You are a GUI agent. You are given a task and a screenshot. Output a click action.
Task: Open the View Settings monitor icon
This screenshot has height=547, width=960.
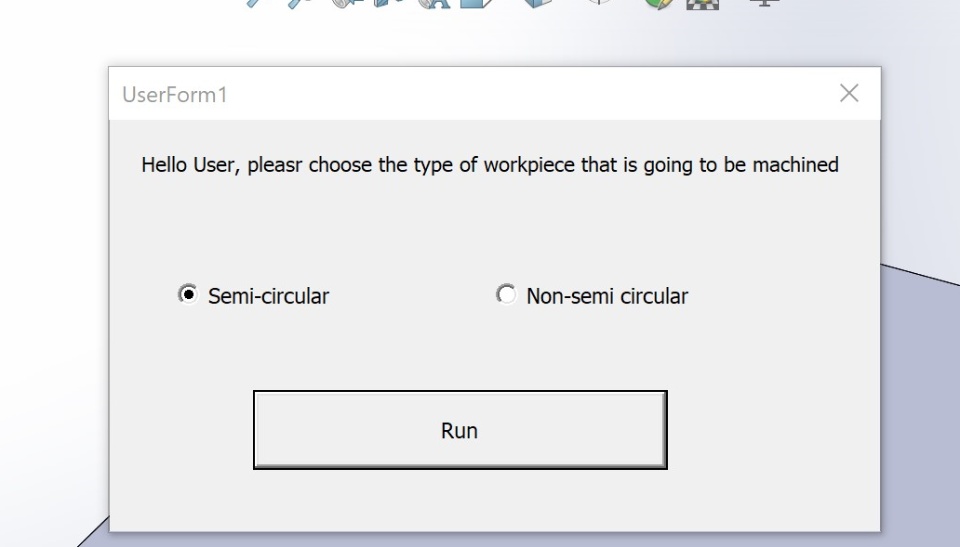764,3
